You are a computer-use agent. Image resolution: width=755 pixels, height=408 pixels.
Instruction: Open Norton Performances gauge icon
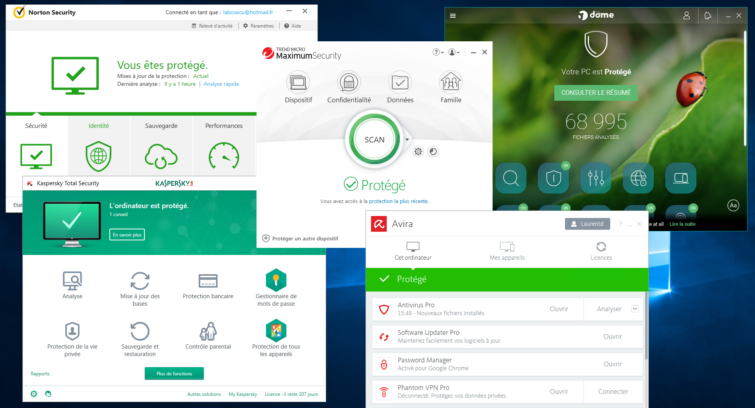pos(224,156)
